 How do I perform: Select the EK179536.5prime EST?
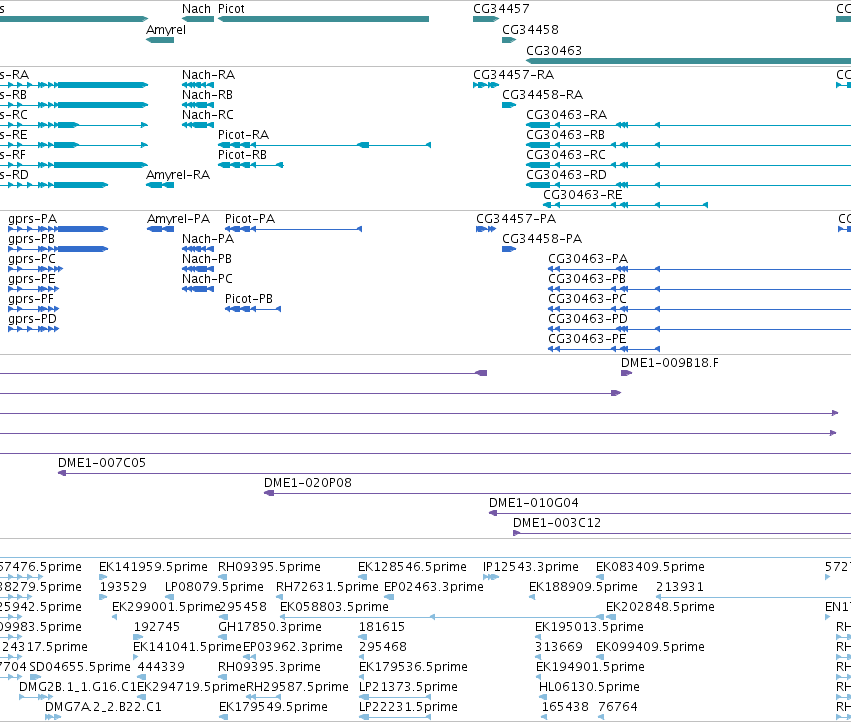(363, 677)
